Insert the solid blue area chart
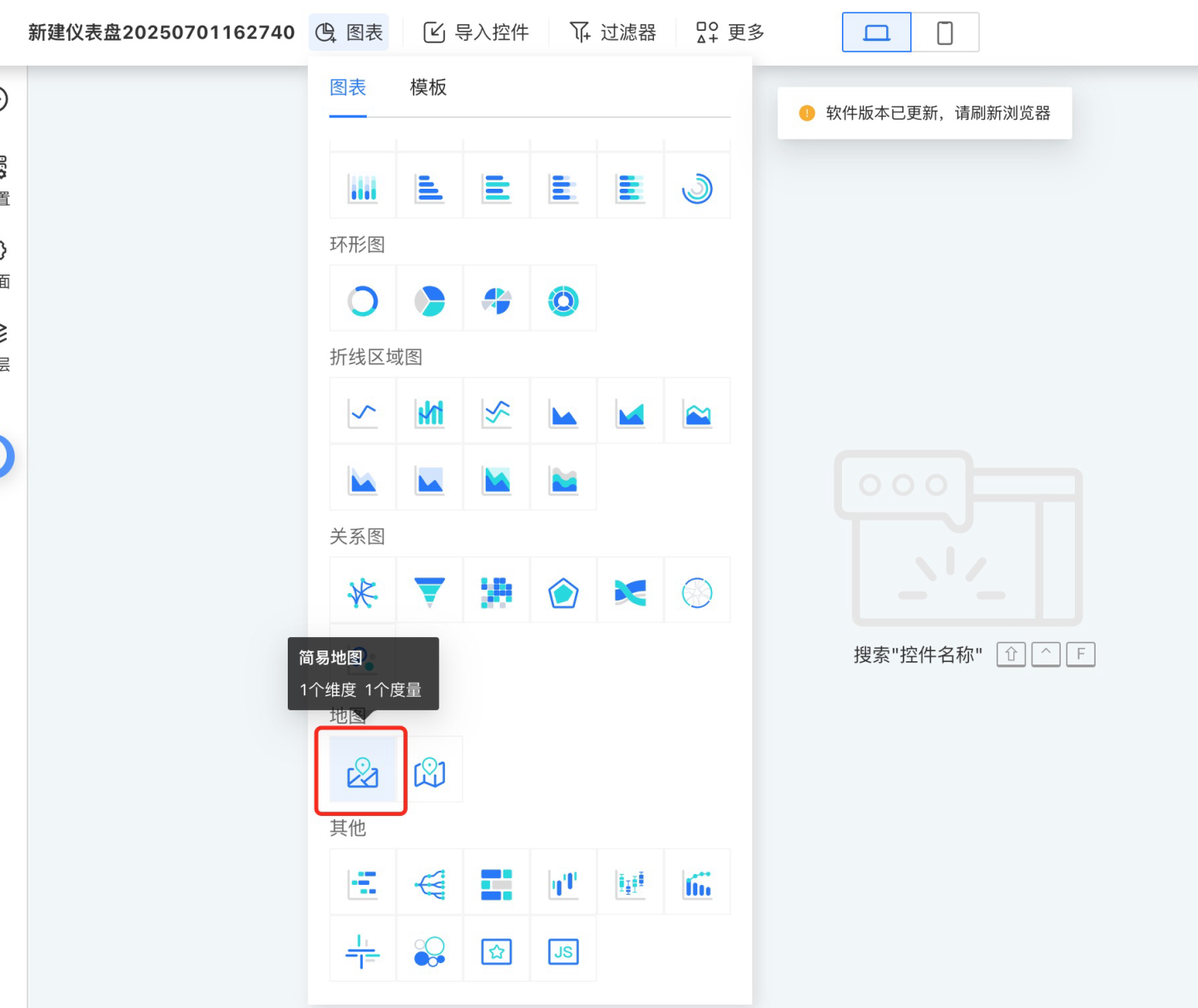Viewport: 1198px width, 1008px height. point(563,413)
